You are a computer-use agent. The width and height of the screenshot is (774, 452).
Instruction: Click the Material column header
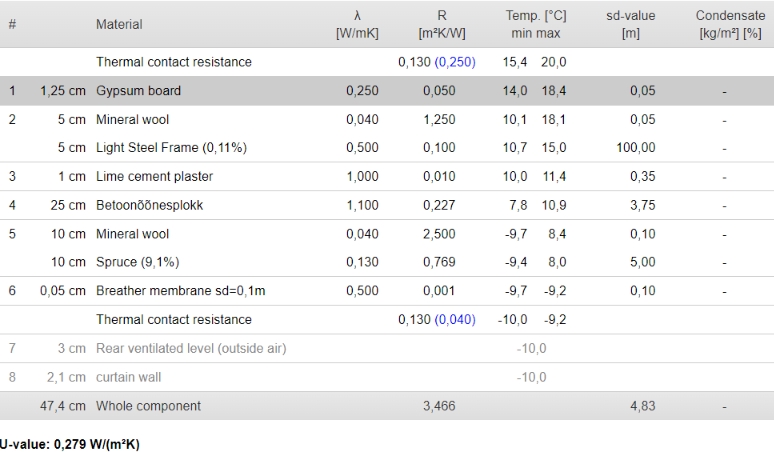(x=119, y=24)
